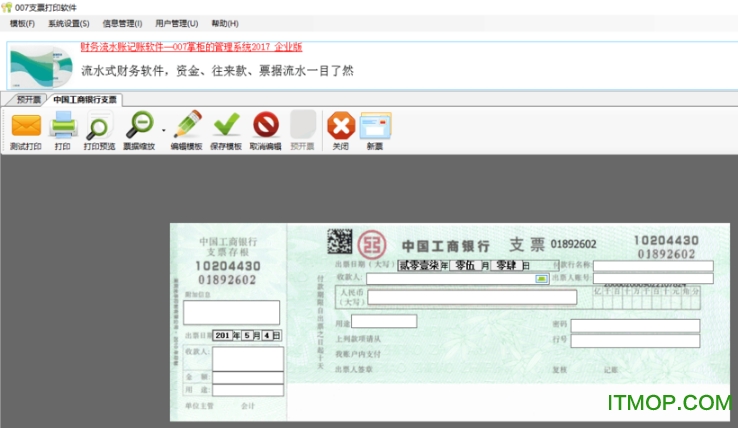Click the amount digit grid 亿千百十万
This screenshot has height=428, width=738.
click(646, 298)
